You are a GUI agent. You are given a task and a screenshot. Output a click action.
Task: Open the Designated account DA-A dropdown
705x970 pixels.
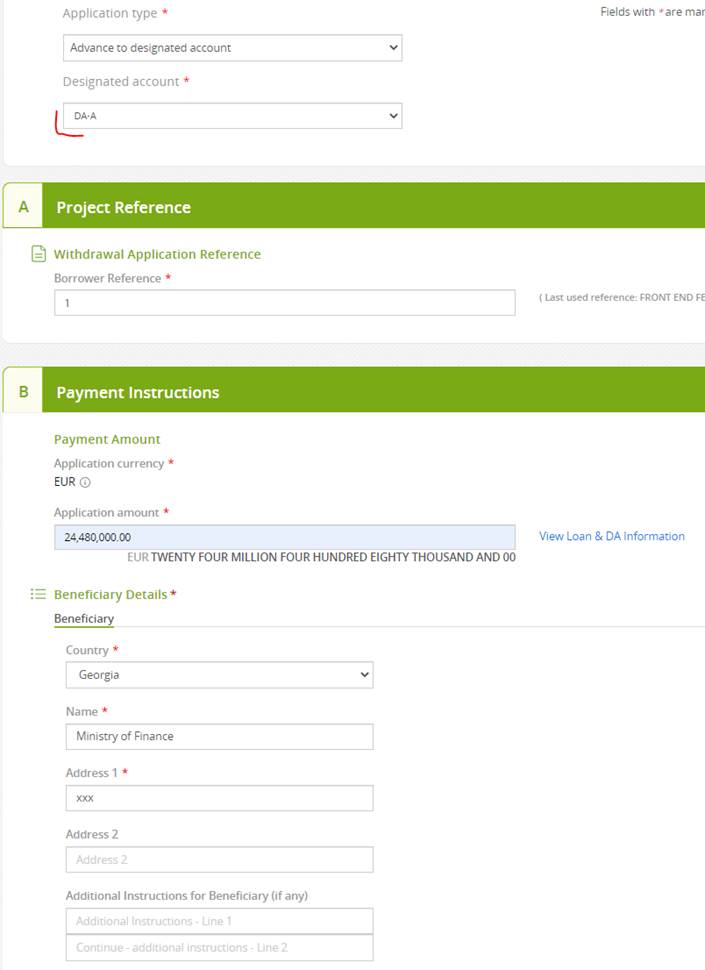232,116
